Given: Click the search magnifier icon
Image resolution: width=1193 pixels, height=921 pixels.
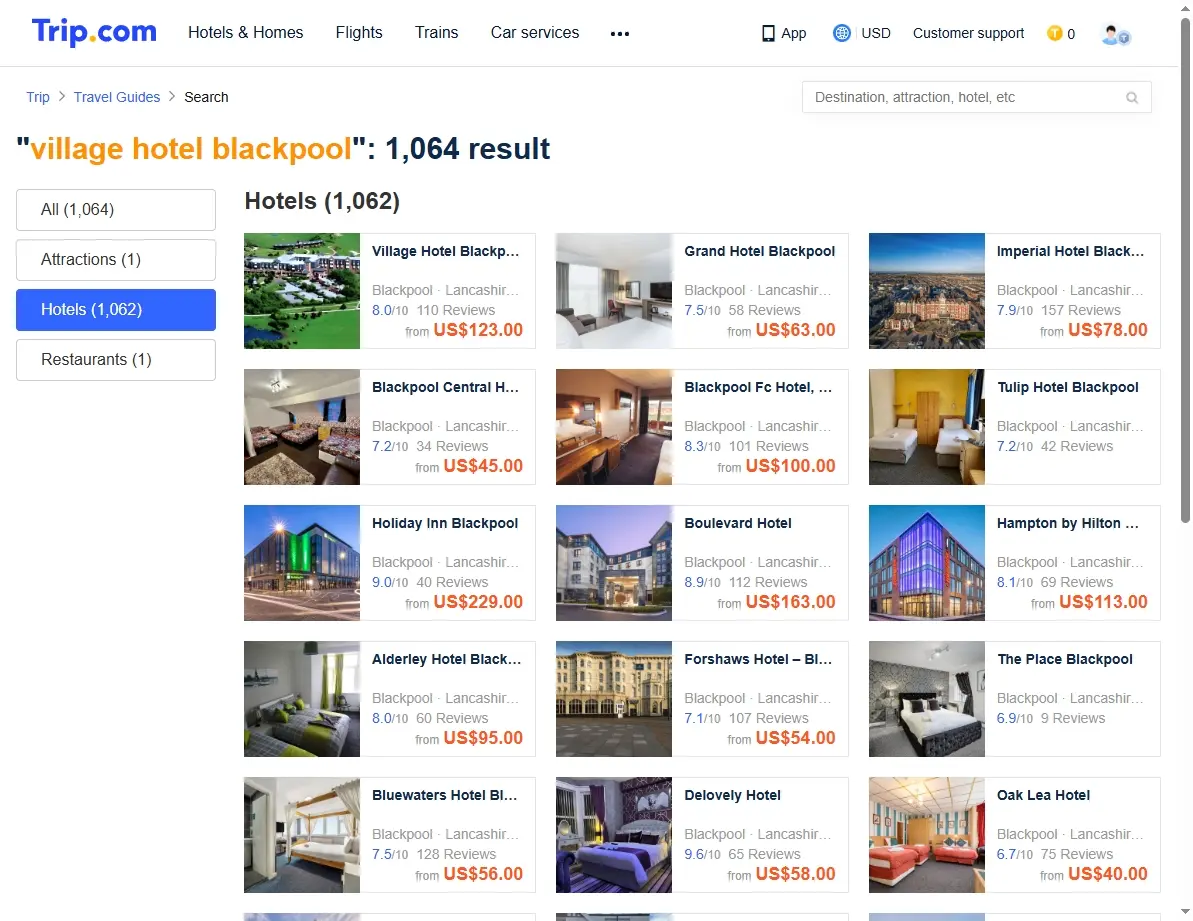Looking at the screenshot, I should point(1132,97).
